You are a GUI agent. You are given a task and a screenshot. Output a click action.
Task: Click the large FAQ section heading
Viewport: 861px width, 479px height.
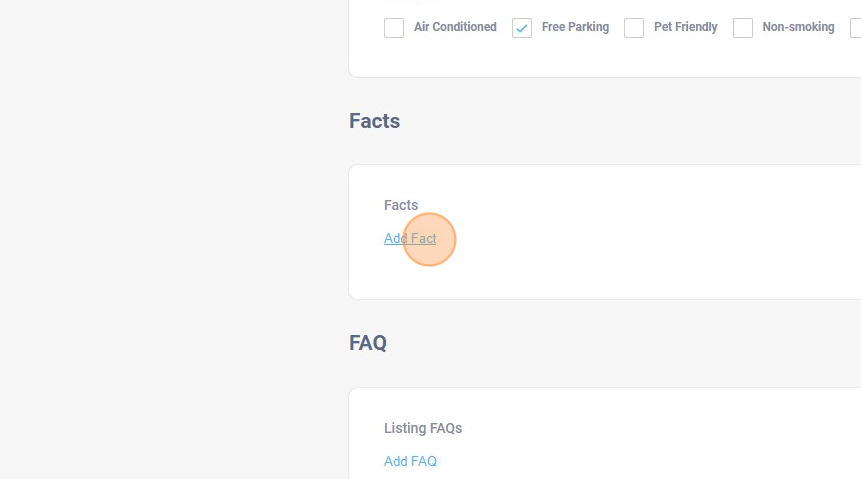(368, 343)
